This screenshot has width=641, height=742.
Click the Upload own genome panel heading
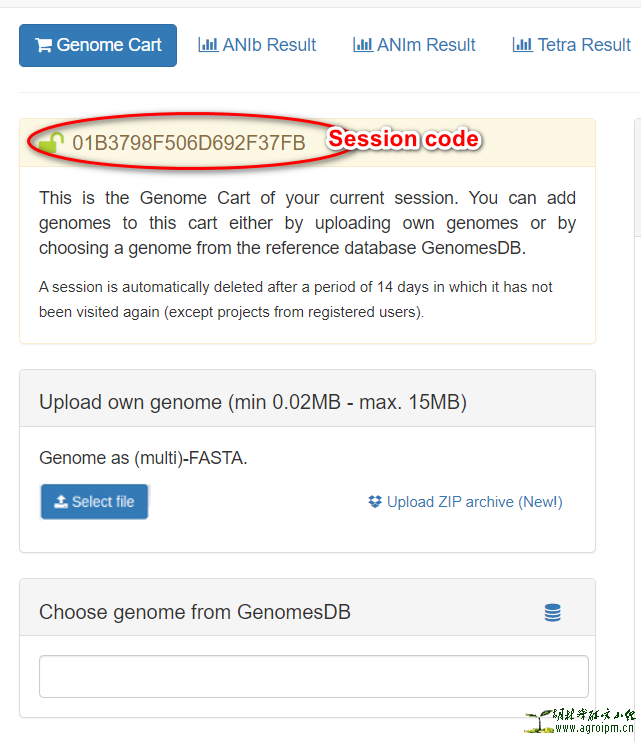[x=253, y=402]
